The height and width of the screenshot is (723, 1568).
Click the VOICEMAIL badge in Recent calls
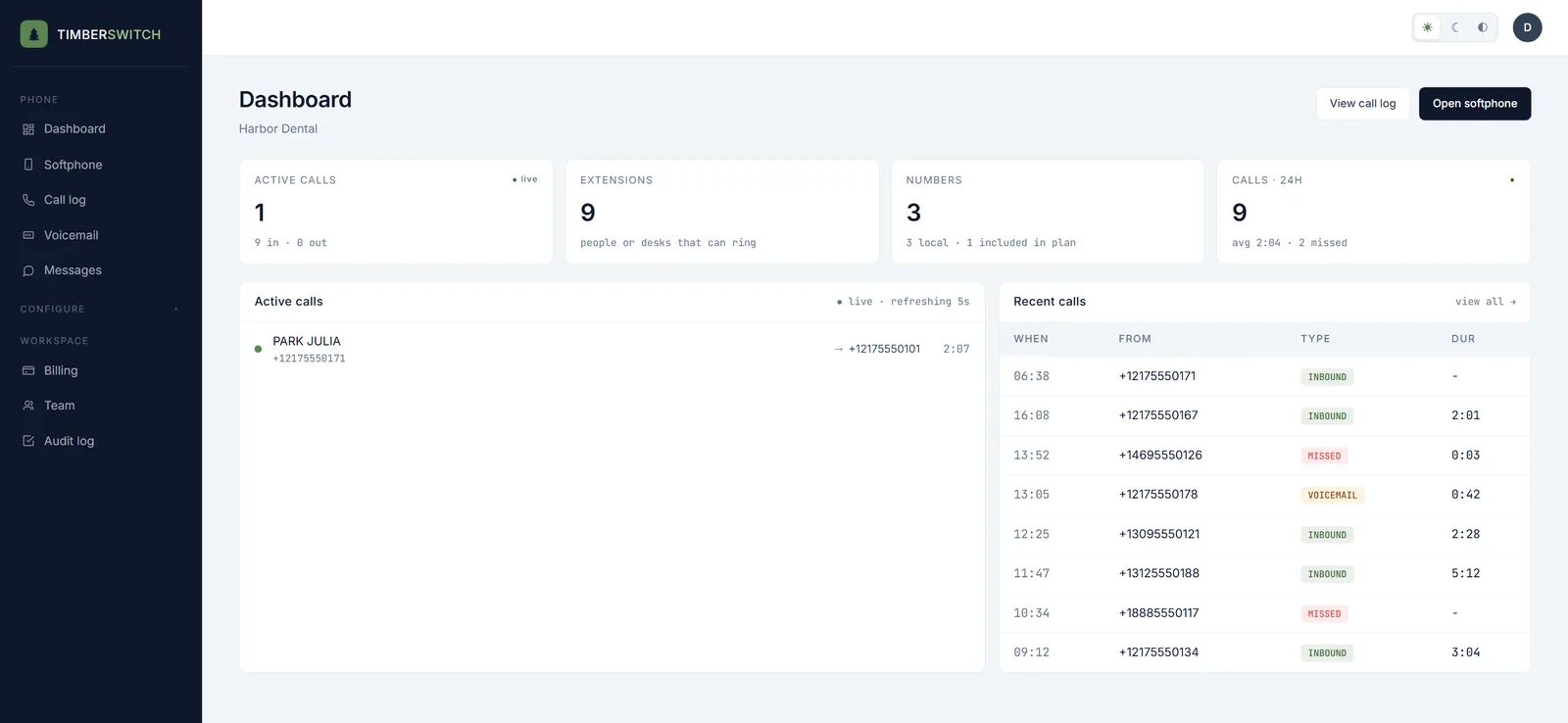coord(1333,496)
